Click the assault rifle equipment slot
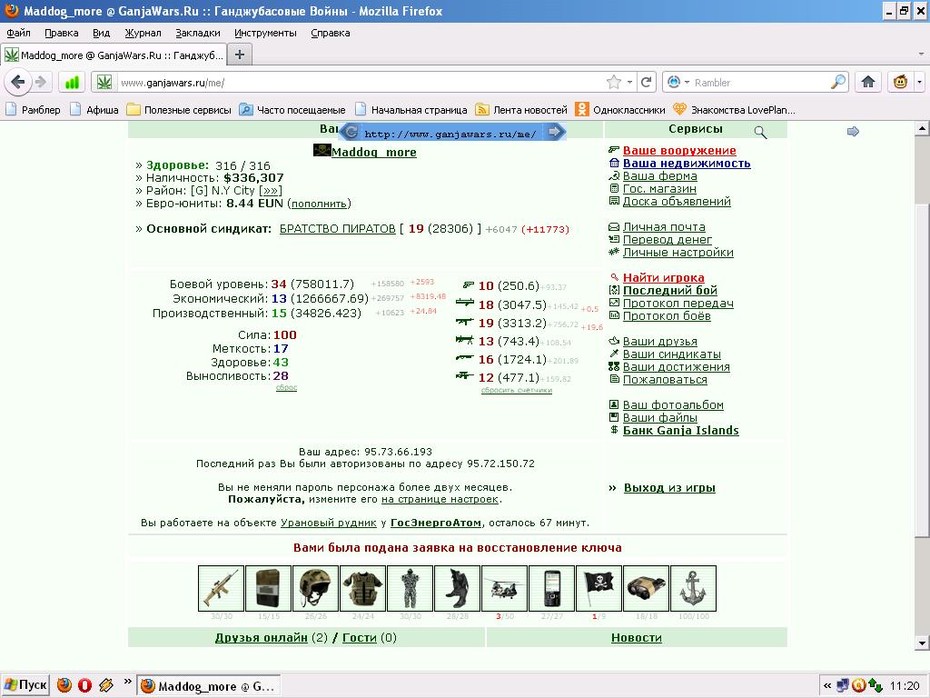Image resolution: width=930 pixels, height=698 pixels. [x=221, y=588]
